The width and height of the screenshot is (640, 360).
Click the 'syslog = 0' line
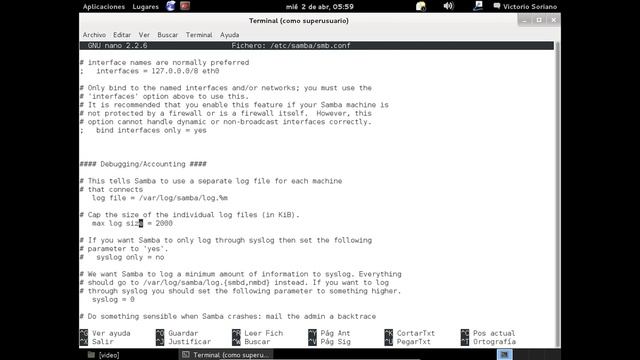click(113, 300)
